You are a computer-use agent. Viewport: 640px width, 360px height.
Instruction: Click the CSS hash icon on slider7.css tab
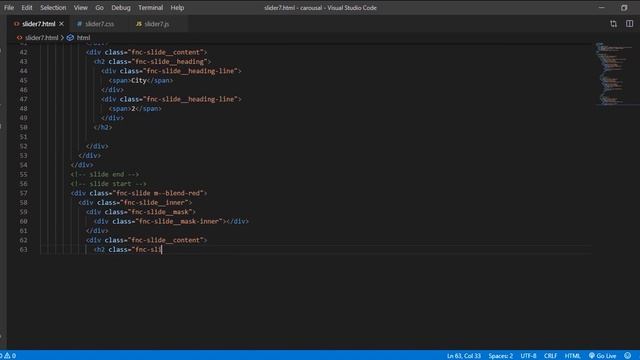[79, 24]
